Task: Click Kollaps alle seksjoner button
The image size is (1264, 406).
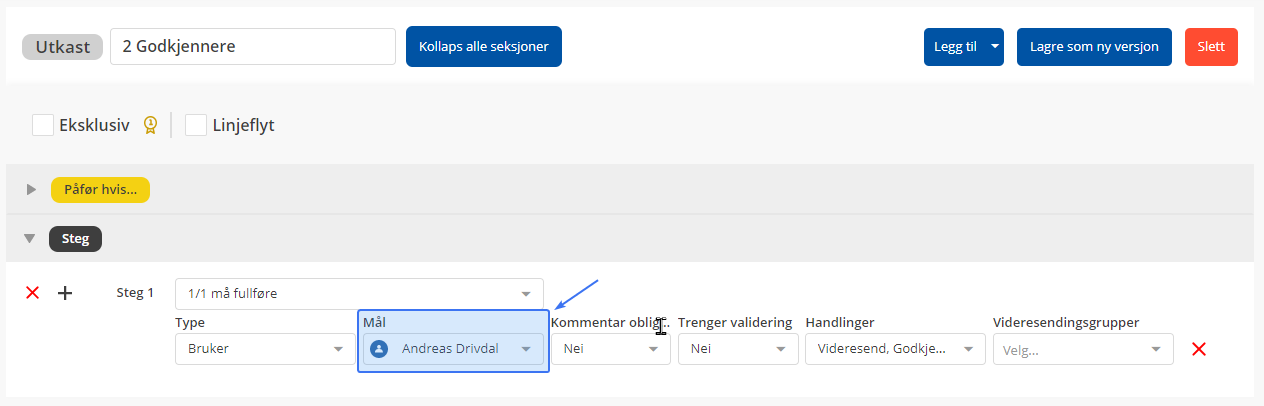Action: point(483,47)
